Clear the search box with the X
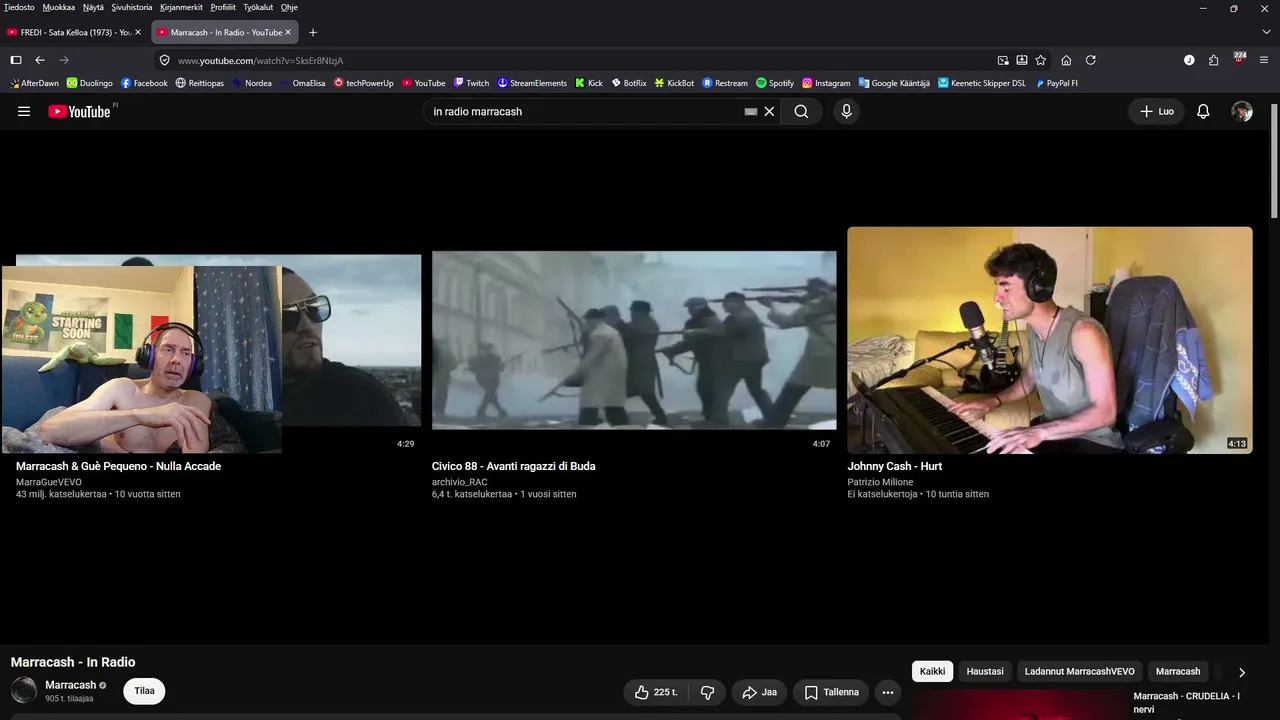 [769, 111]
